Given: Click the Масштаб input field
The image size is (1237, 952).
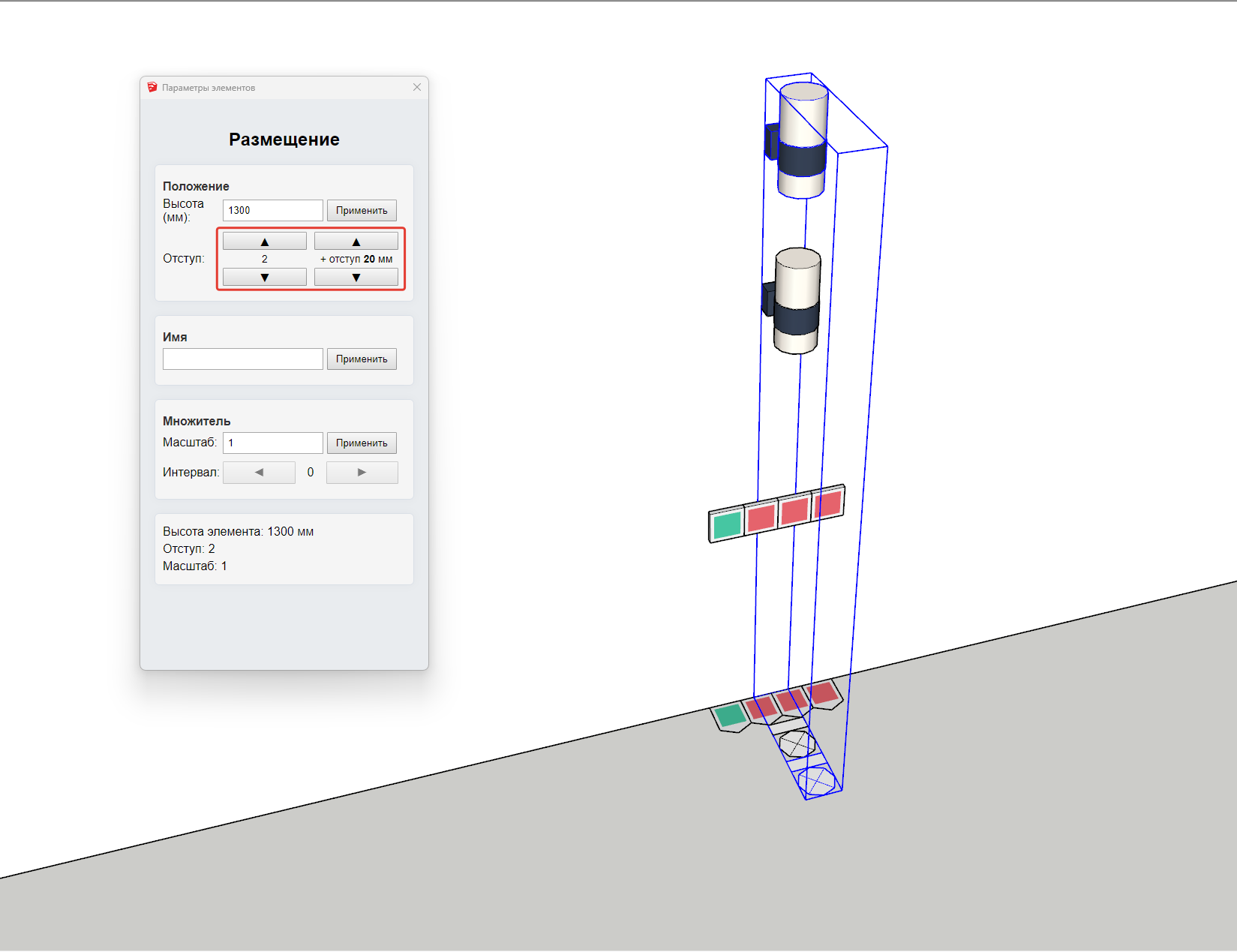Looking at the screenshot, I should (x=272, y=443).
